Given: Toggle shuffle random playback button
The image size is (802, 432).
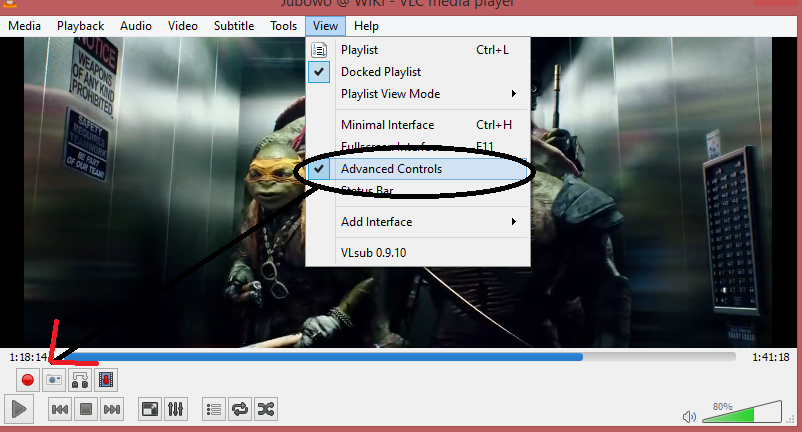Looking at the screenshot, I should [266, 409].
